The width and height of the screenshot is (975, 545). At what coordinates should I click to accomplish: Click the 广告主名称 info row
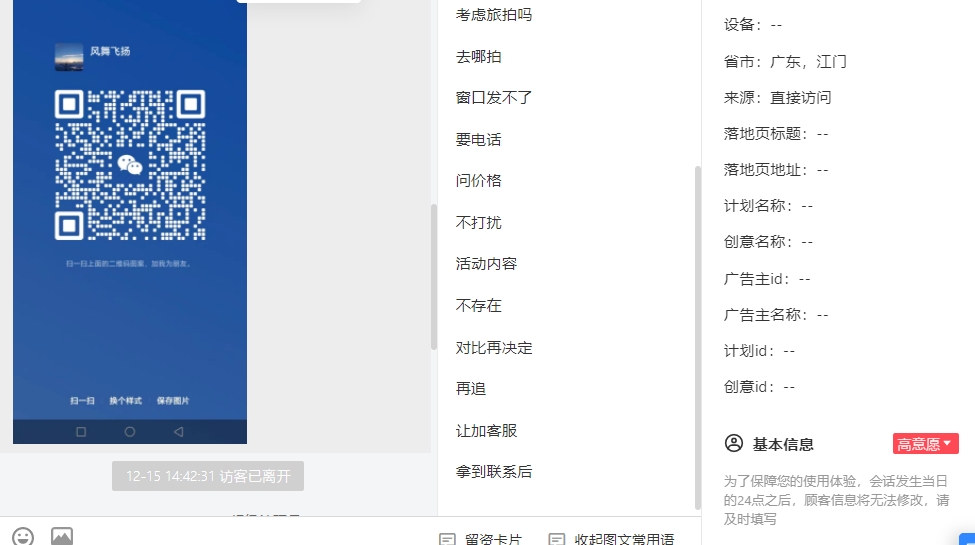pyautogui.click(x=775, y=315)
